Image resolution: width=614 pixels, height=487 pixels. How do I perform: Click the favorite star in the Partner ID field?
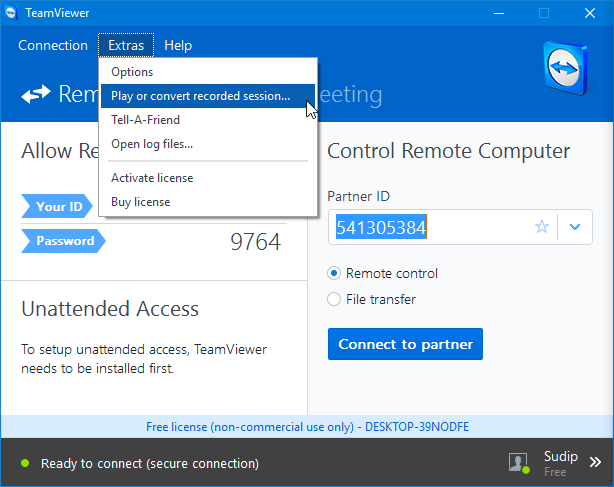(x=542, y=227)
